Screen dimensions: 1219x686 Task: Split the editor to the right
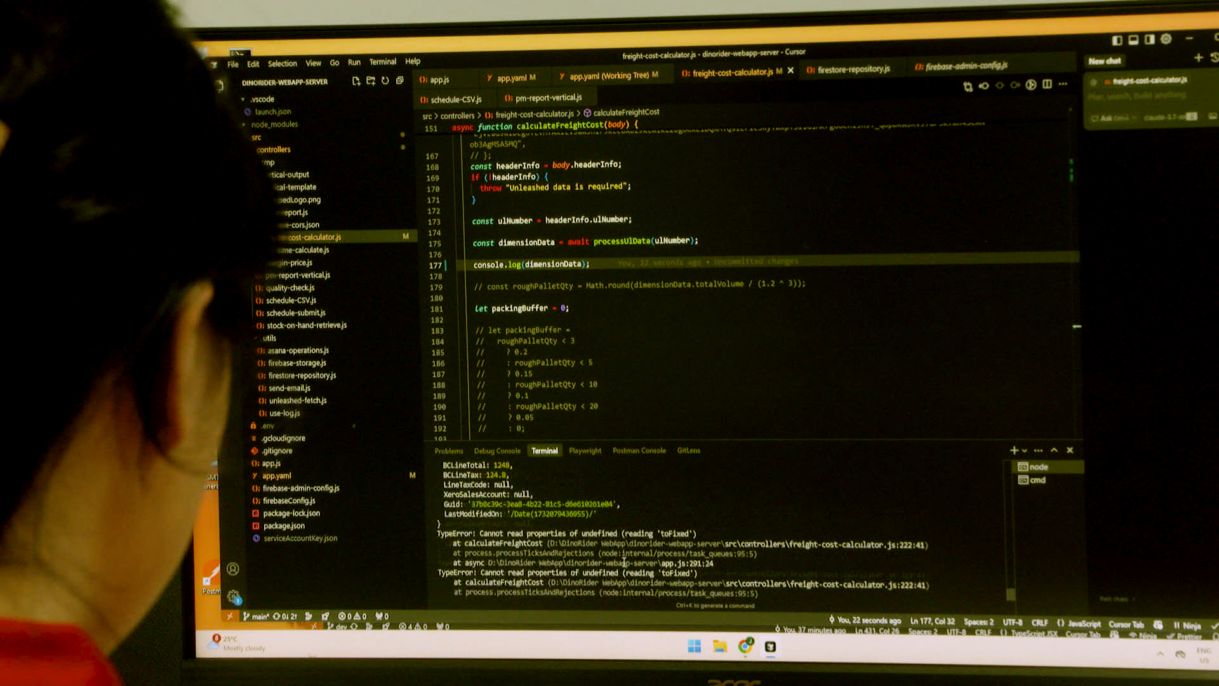click(1047, 85)
